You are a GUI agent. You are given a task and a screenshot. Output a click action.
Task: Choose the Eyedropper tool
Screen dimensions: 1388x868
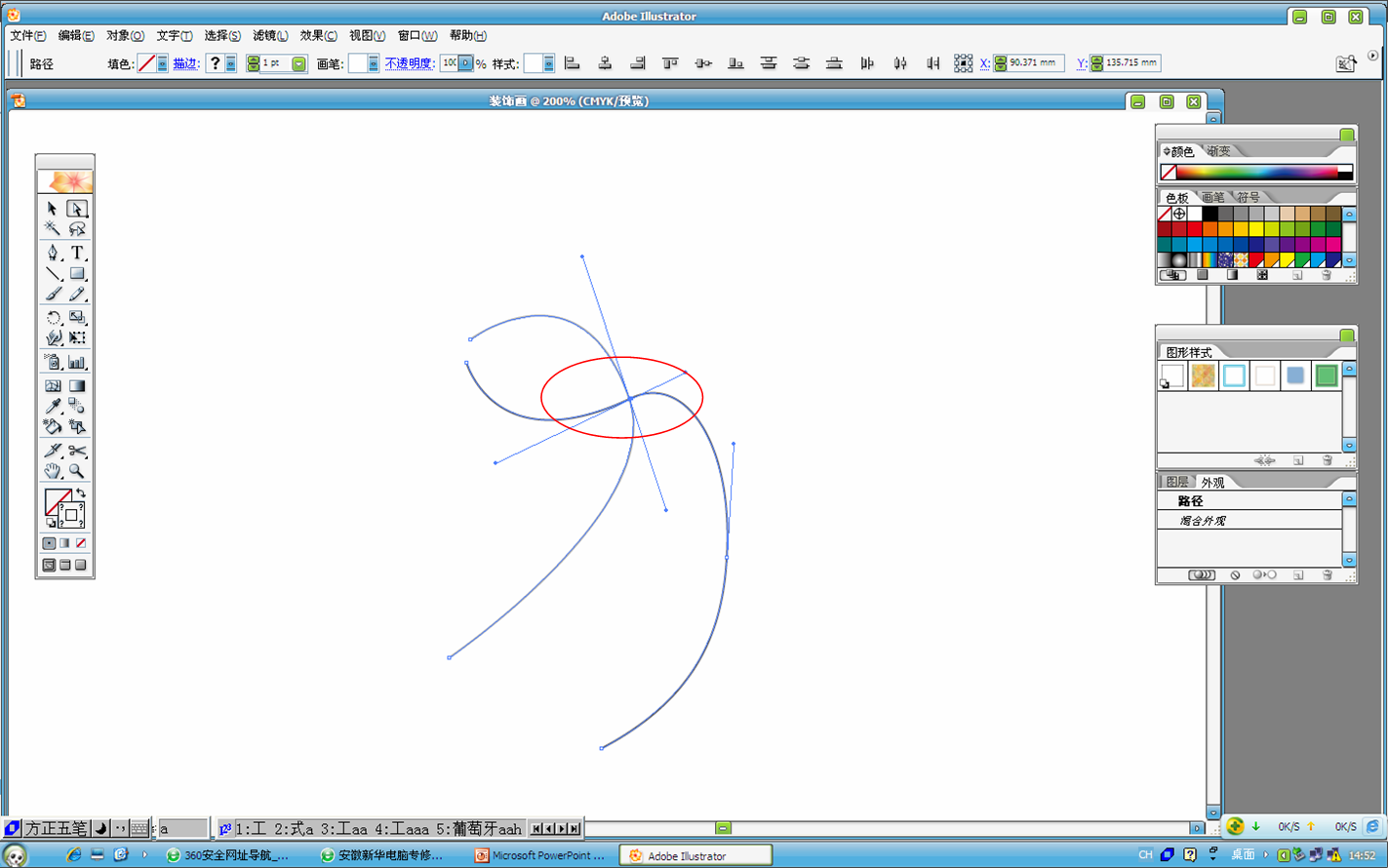(x=53, y=407)
